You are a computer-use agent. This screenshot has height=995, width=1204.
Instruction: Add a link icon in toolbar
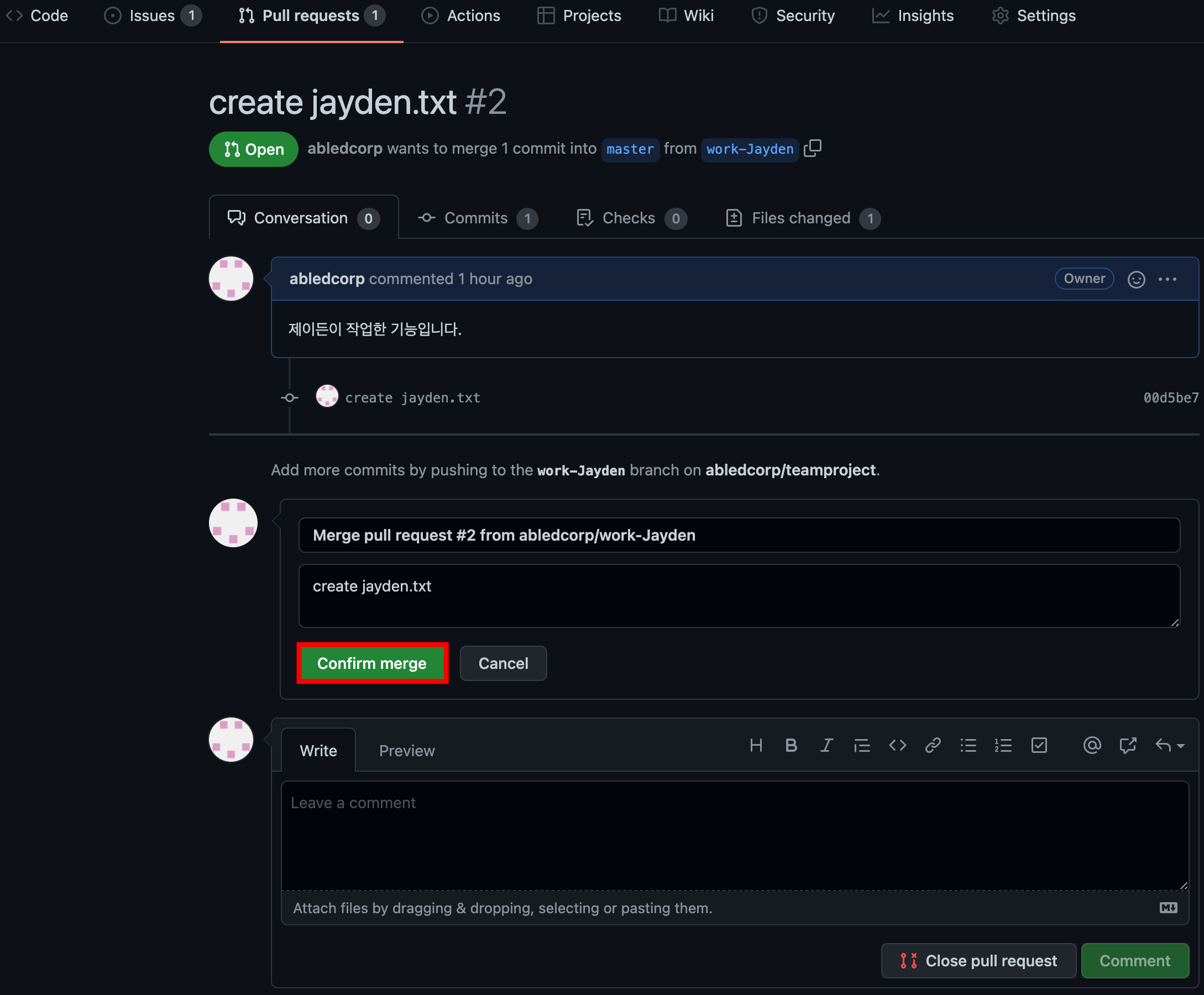pyautogui.click(x=933, y=745)
